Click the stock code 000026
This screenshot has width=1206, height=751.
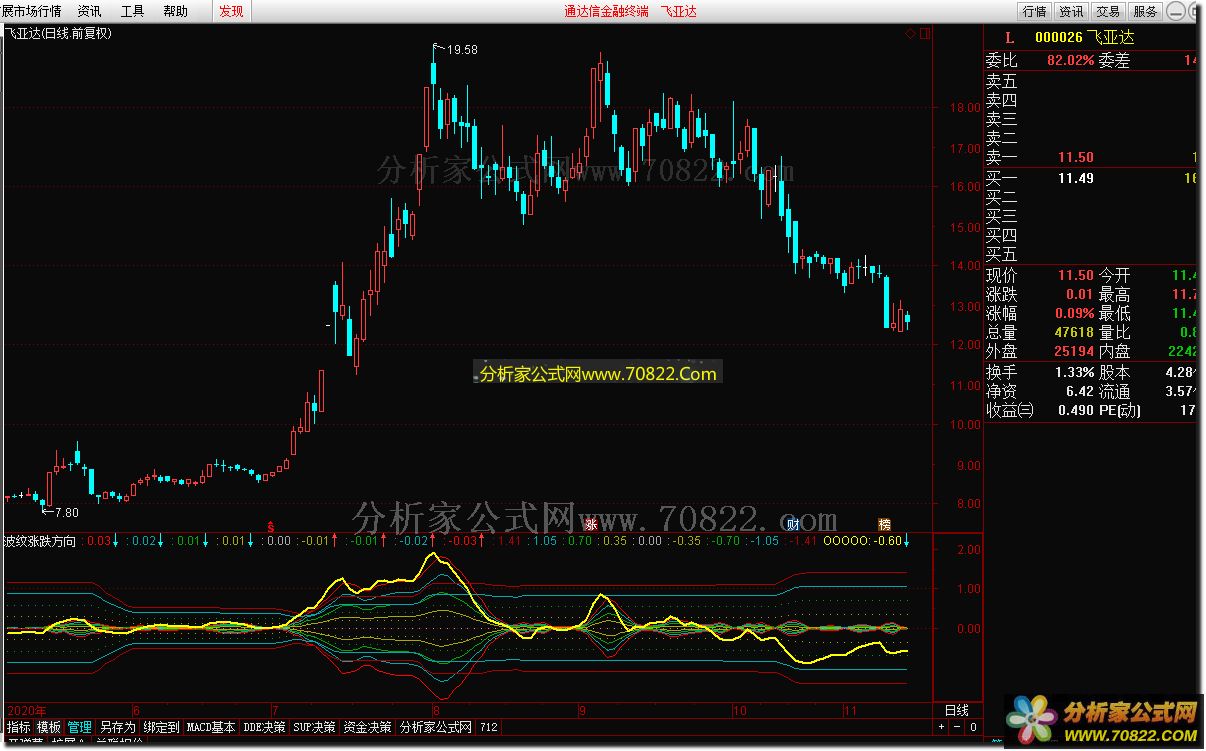tap(1060, 38)
